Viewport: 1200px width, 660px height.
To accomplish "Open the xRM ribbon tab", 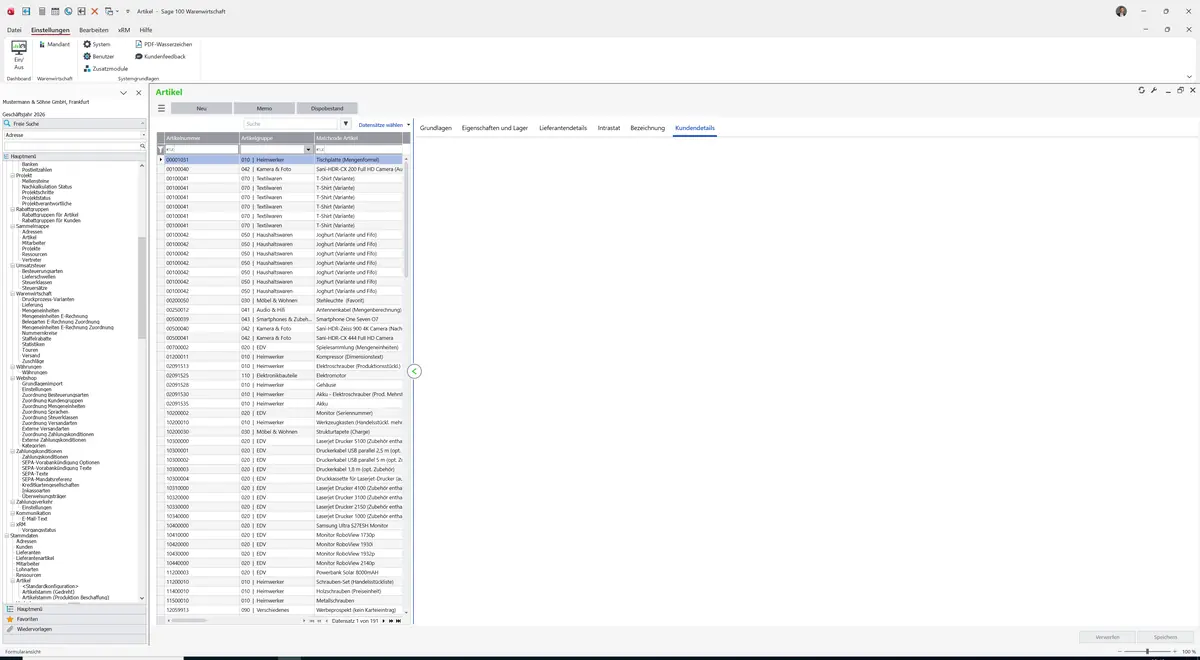I will 124,30.
